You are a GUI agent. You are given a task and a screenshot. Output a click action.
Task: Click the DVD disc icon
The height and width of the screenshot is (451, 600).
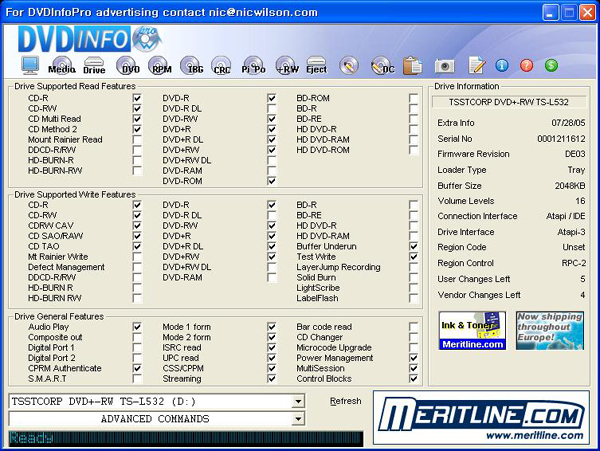pyautogui.click(x=128, y=65)
